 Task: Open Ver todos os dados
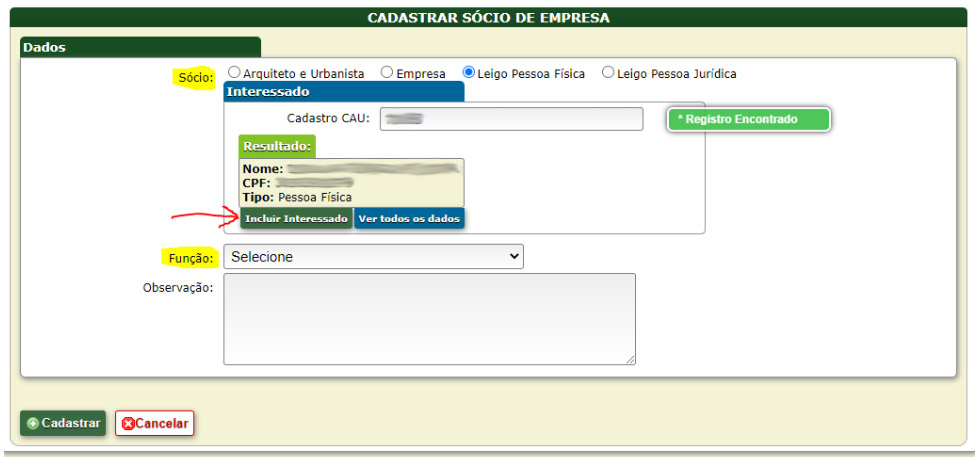coord(410,218)
